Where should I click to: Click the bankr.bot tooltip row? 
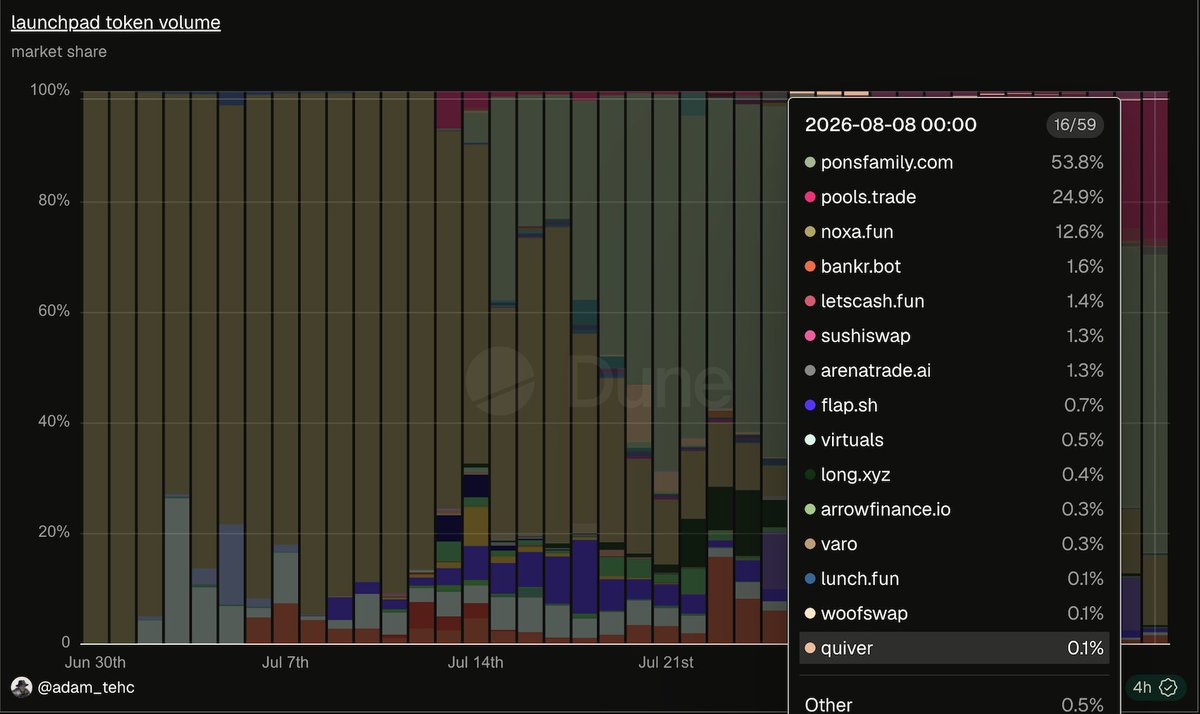(954, 266)
